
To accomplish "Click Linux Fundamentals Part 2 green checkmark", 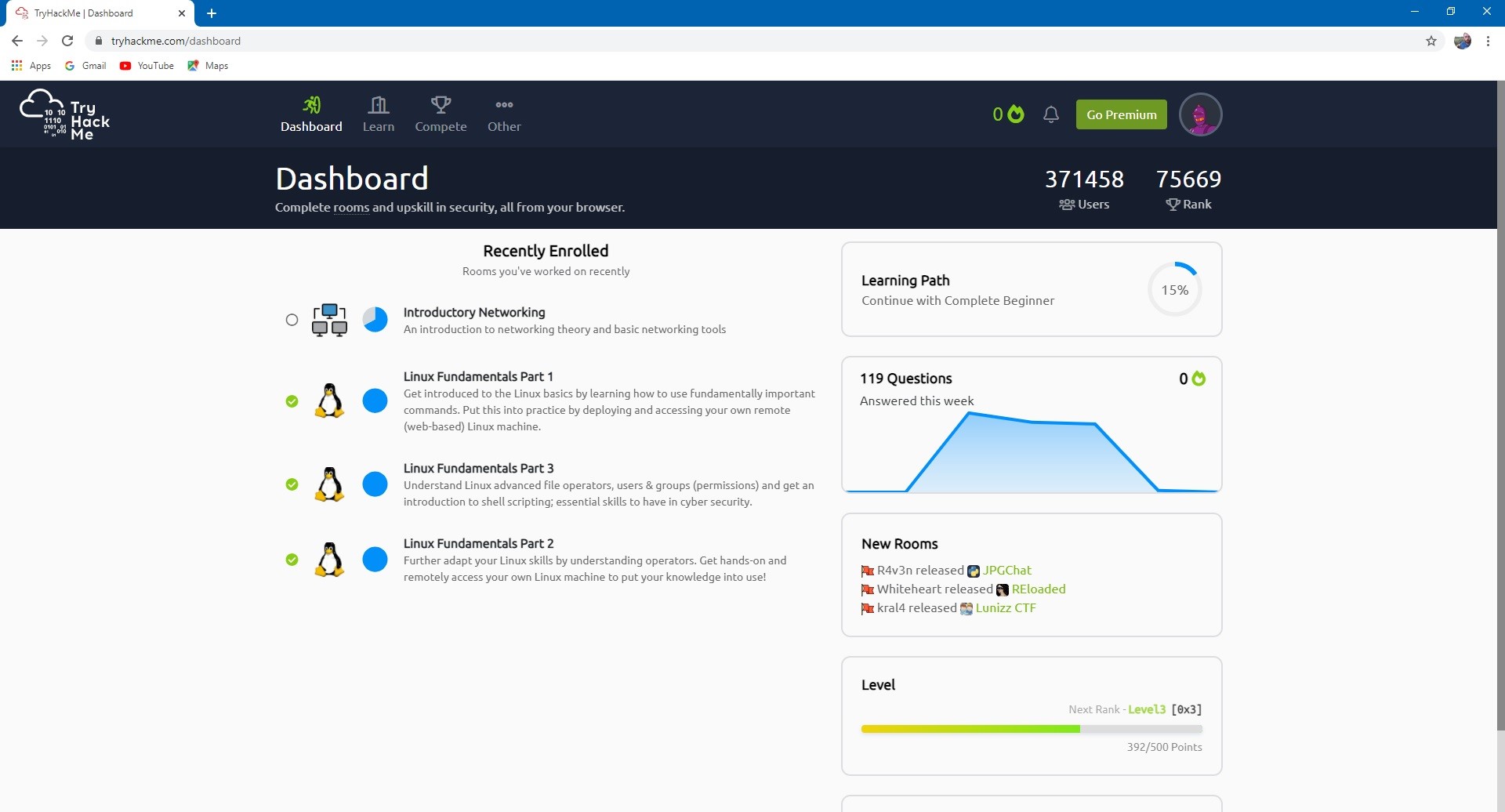I will (292, 560).
